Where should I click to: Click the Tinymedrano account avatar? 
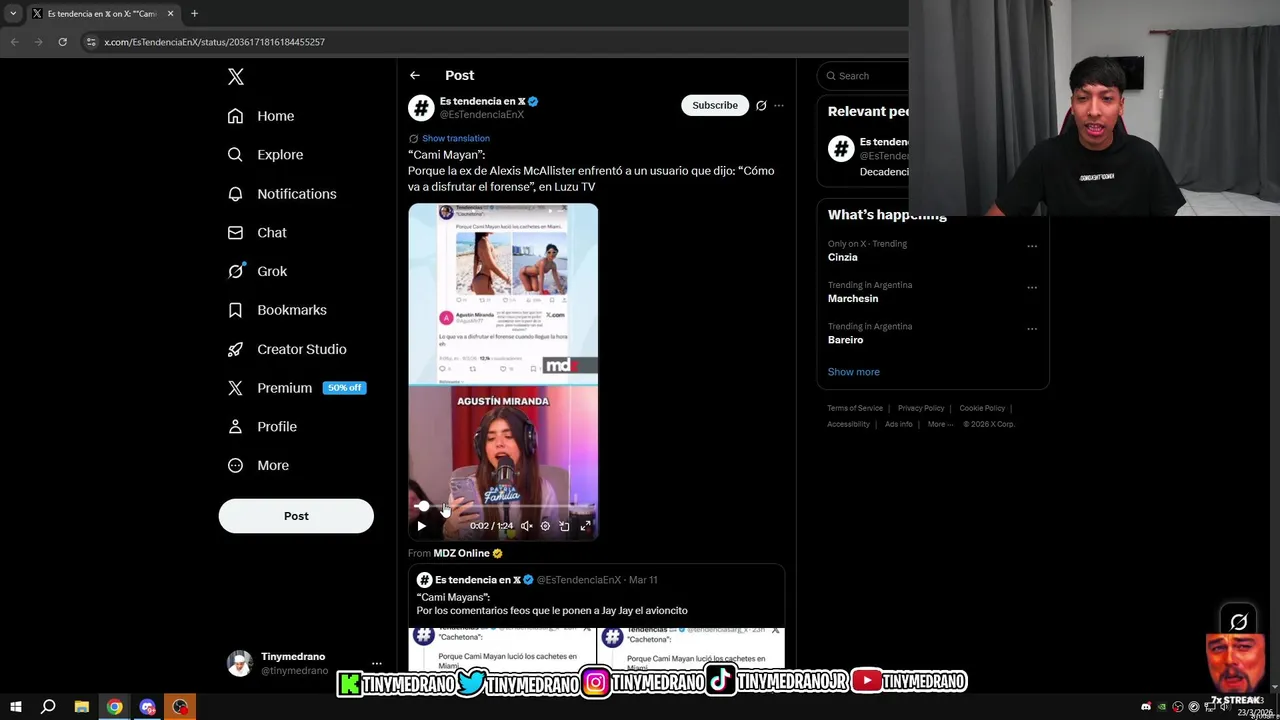240,663
